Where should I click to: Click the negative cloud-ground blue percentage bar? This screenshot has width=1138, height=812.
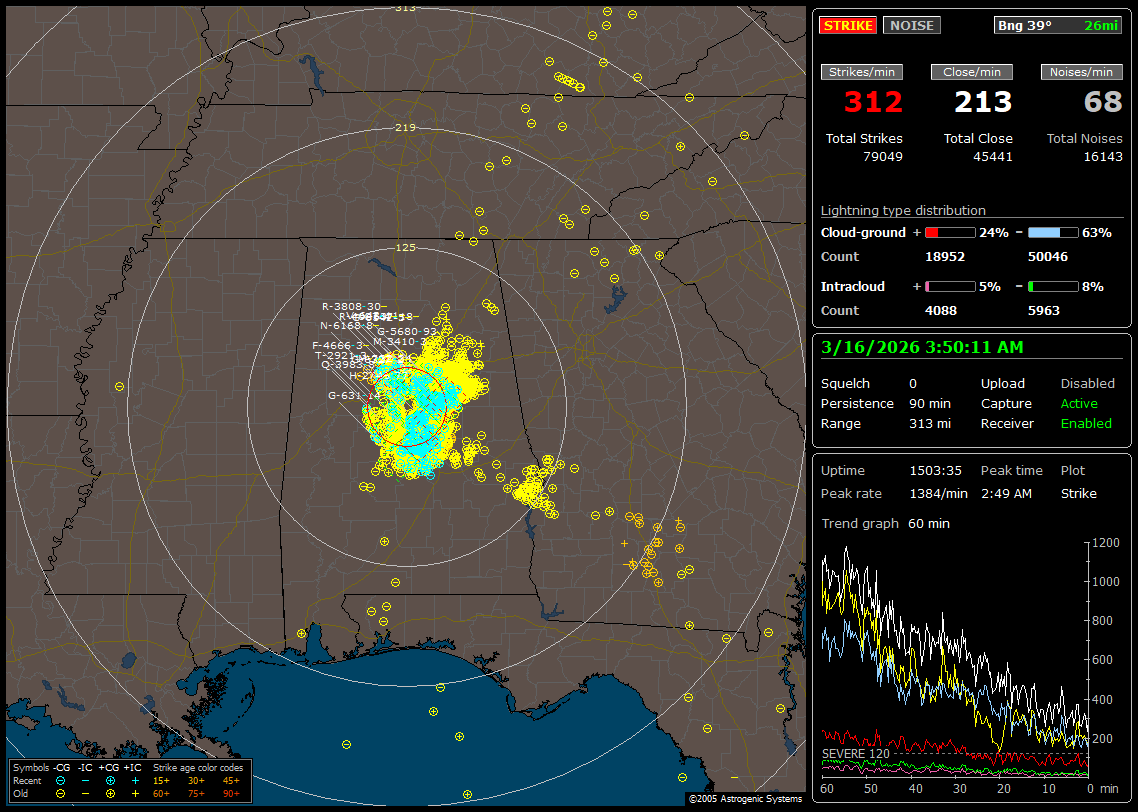(x=1052, y=232)
